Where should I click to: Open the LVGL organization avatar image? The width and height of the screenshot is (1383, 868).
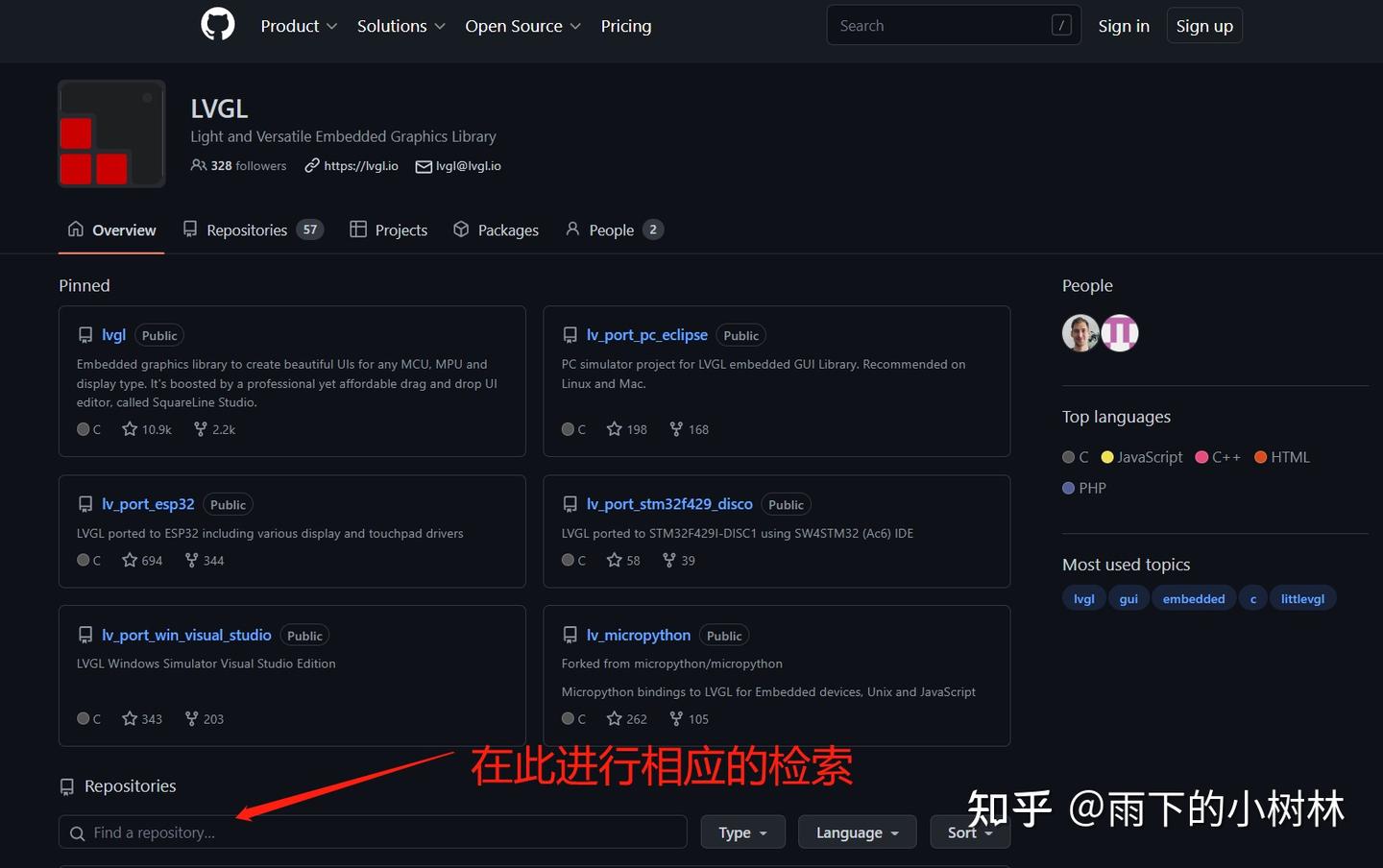pos(110,133)
